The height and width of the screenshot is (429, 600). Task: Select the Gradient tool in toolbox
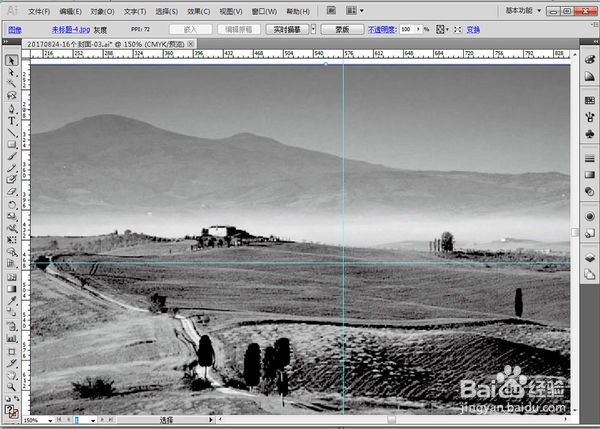(11, 289)
